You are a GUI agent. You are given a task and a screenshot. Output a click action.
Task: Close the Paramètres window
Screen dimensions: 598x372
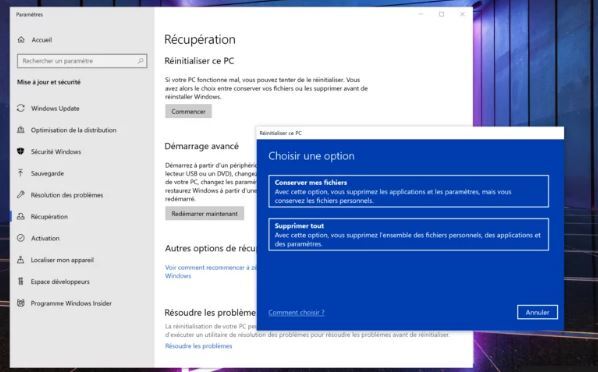click(x=462, y=14)
